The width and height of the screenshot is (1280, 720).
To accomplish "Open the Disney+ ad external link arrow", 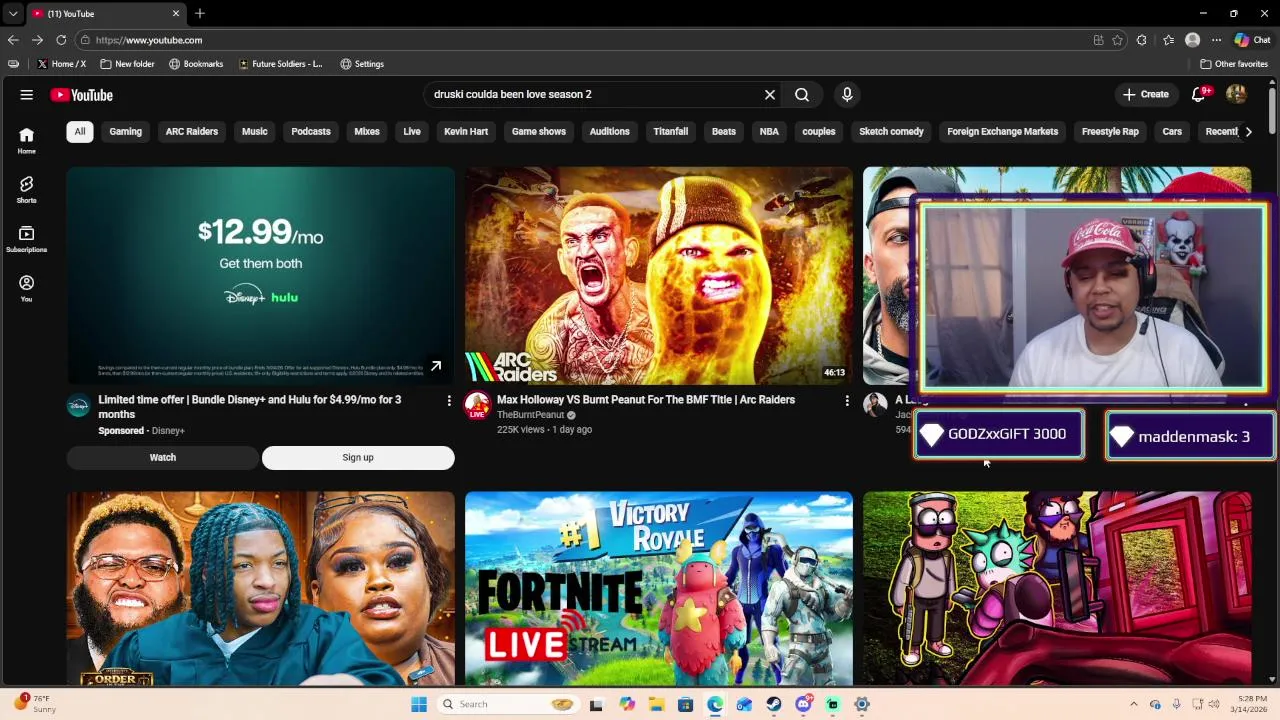I will [x=436, y=367].
